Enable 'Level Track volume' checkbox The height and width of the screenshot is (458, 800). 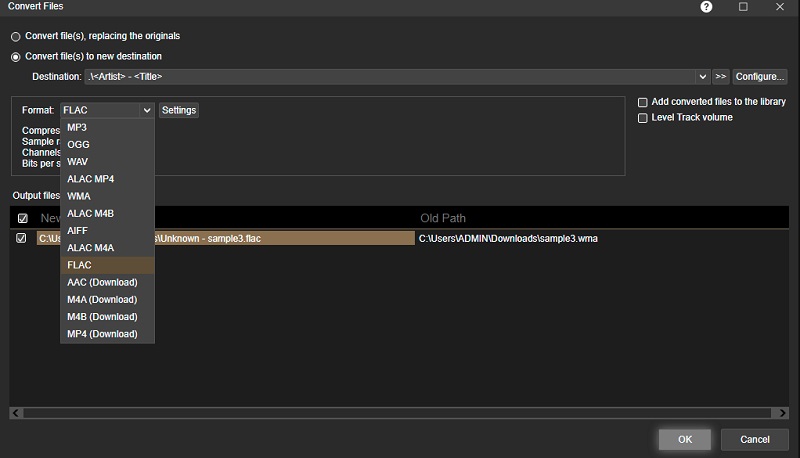tap(643, 118)
